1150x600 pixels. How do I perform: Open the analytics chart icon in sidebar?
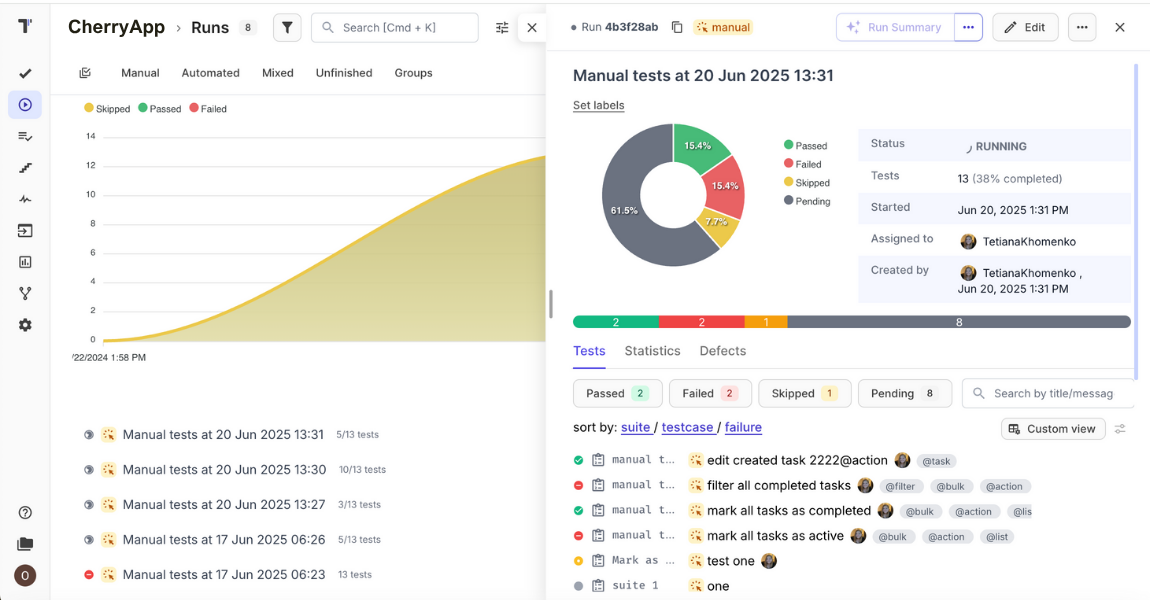25,261
